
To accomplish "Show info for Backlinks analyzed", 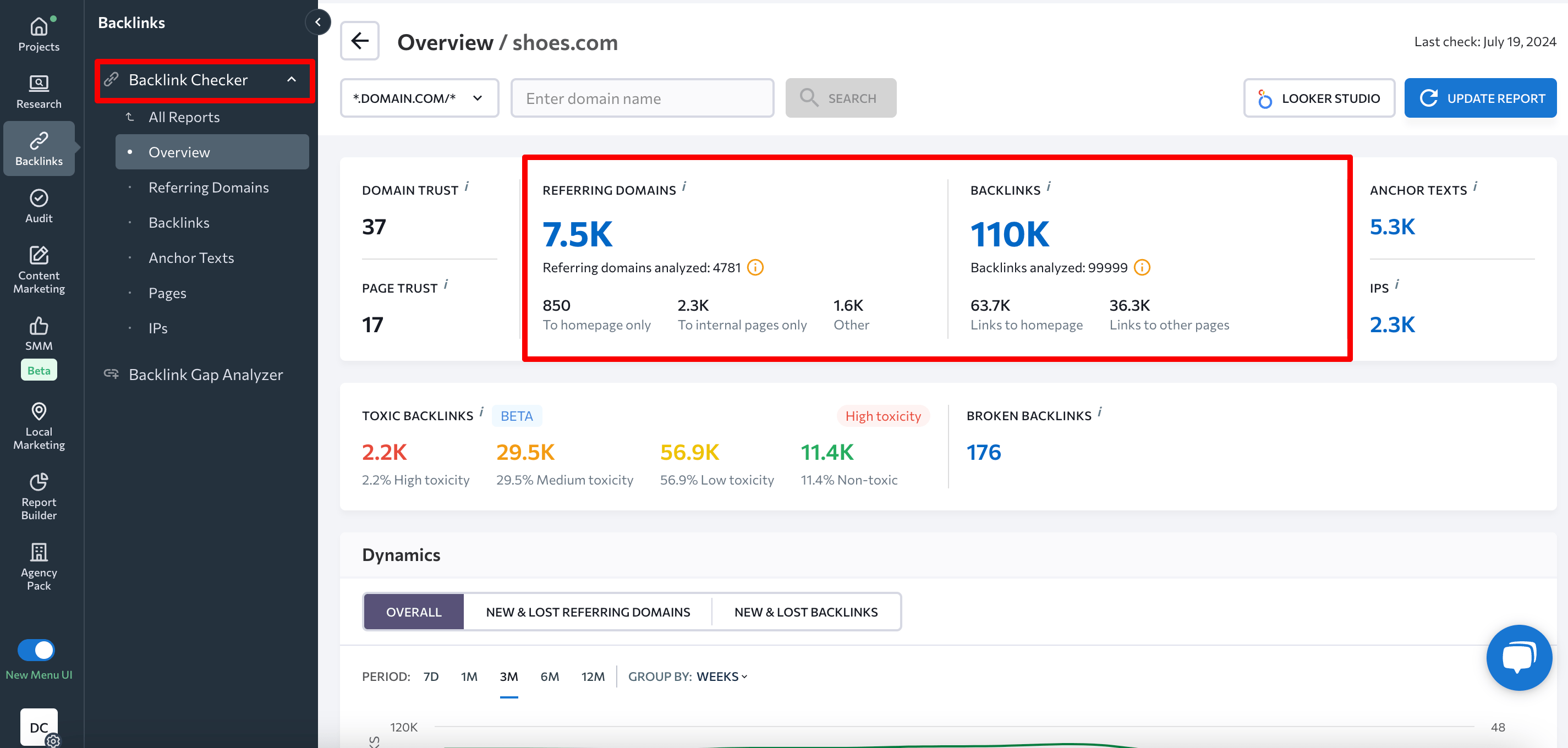I will (1142, 268).
